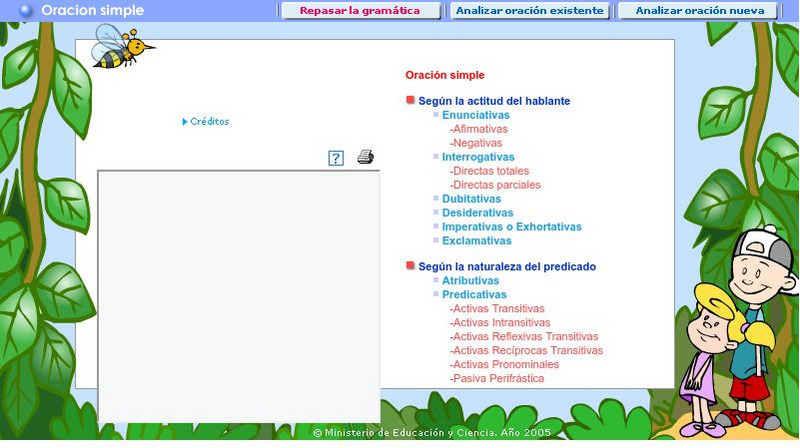This screenshot has width=800, height=448.
Task: Open the Analizar oración existente tab
Action: (530, 11)
